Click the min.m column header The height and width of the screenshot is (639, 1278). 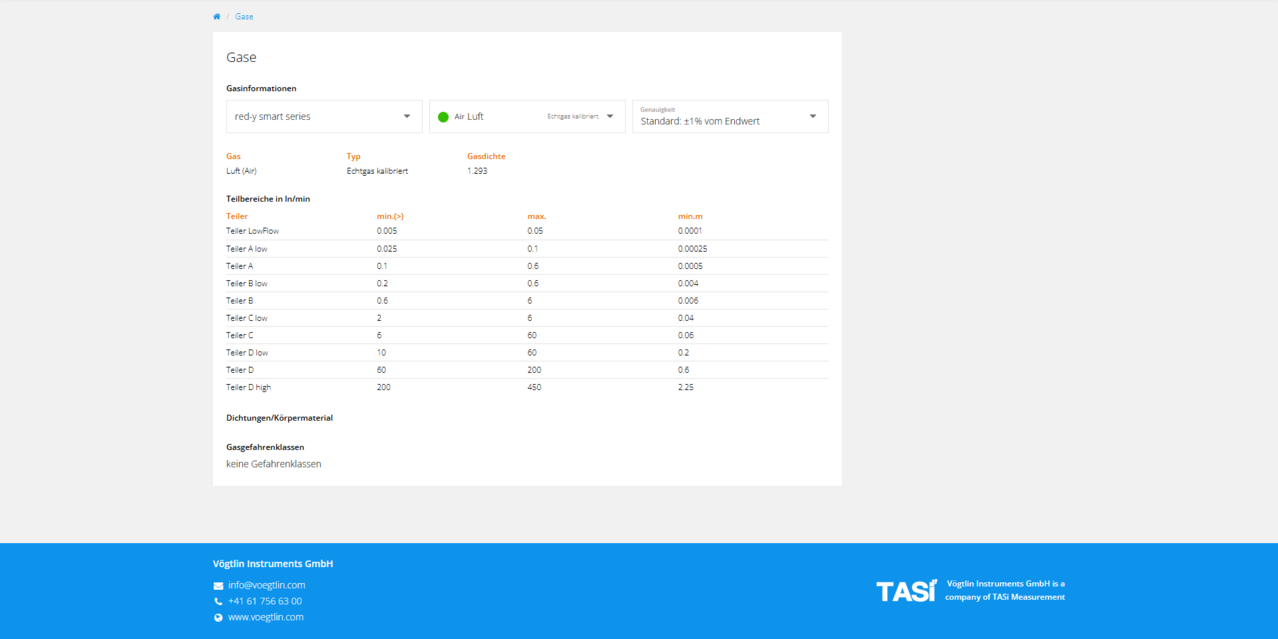click(x=690, y=216)
